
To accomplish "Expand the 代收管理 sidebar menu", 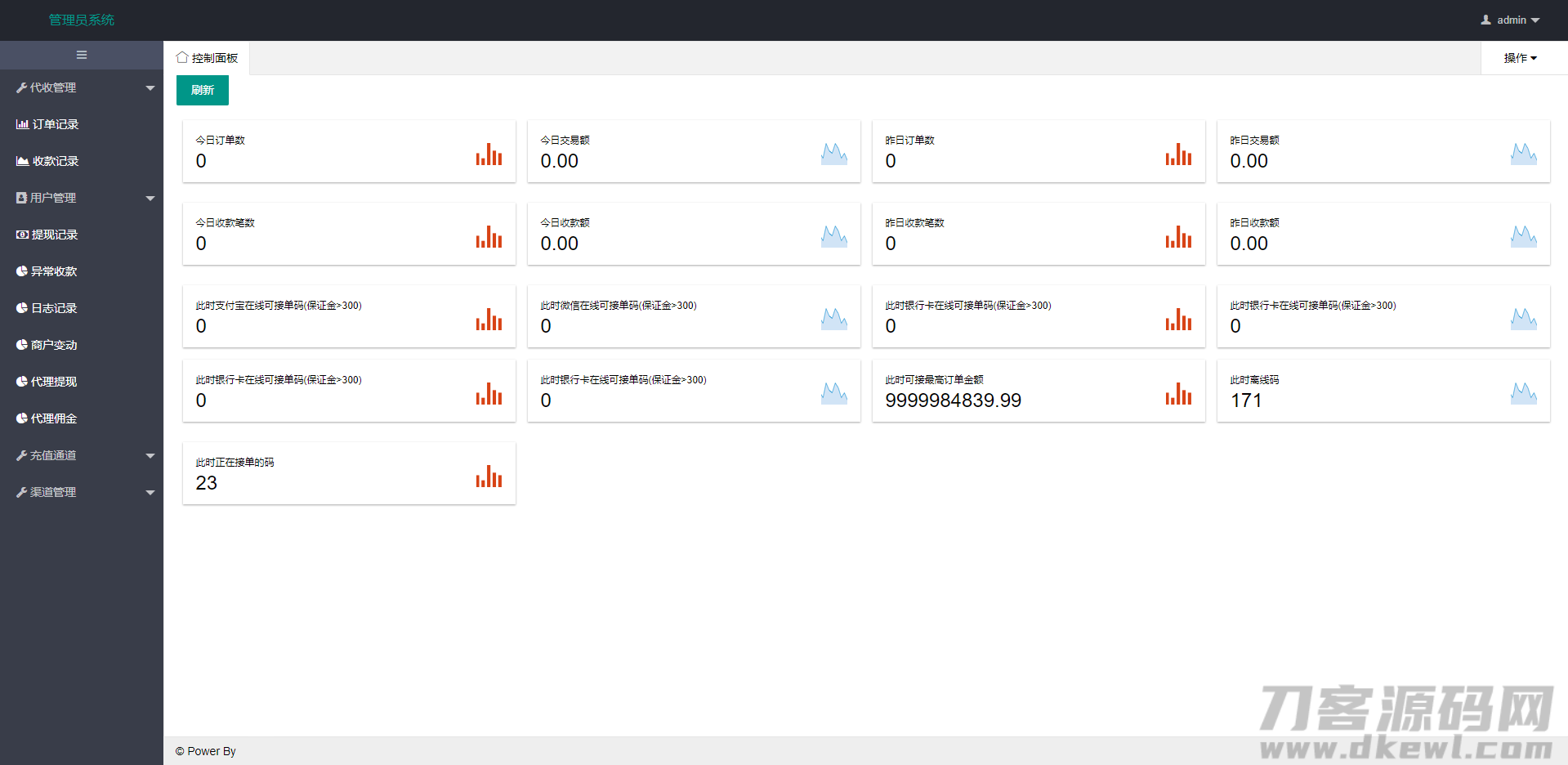I will 82,87.
